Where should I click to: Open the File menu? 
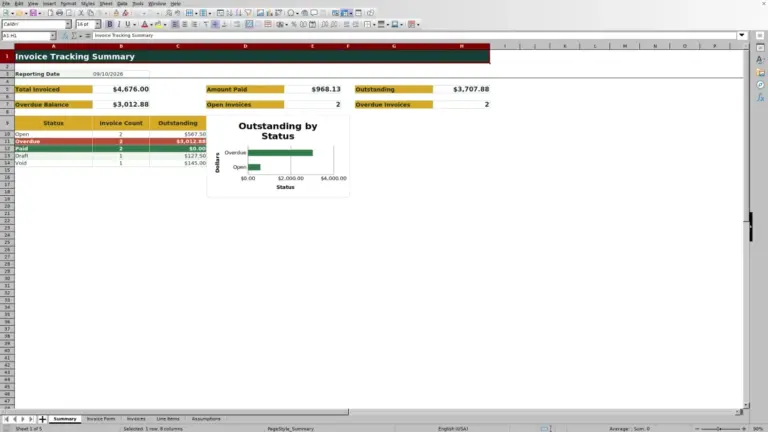(x=6, y=3)
